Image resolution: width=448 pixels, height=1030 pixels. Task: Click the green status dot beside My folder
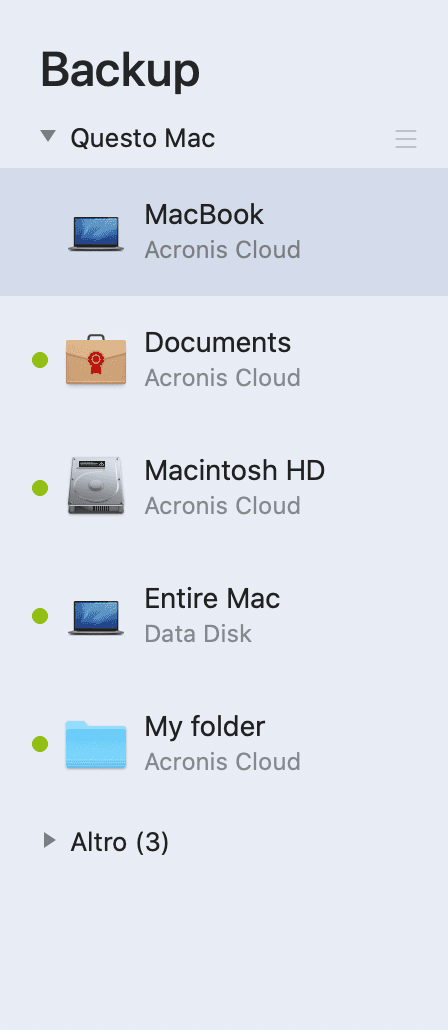pos(40,744)
